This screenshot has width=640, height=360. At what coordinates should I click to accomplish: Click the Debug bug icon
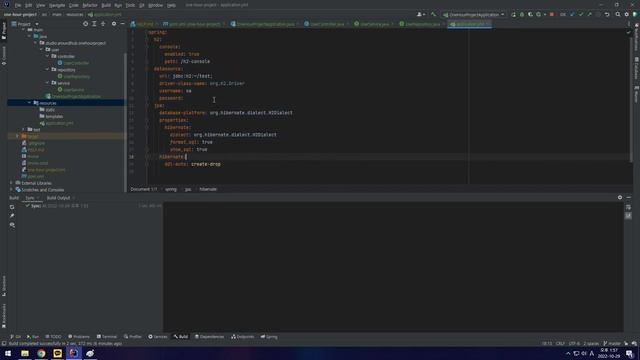522,15
